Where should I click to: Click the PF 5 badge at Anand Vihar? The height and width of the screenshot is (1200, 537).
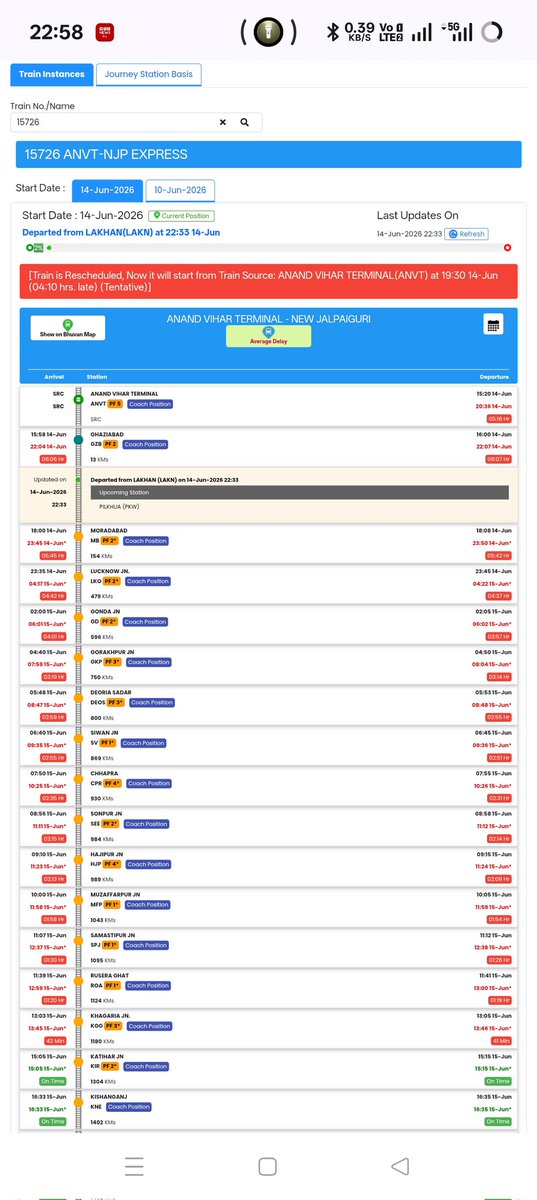(115, 404)
